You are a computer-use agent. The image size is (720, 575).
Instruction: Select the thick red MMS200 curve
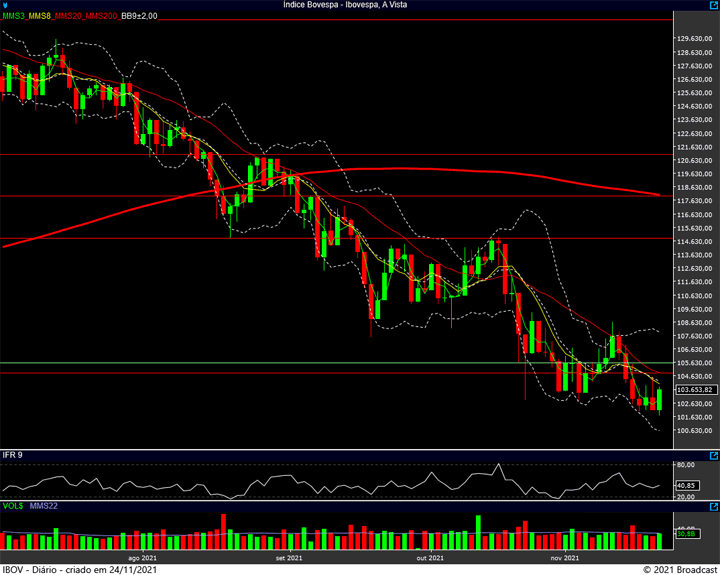400,169
